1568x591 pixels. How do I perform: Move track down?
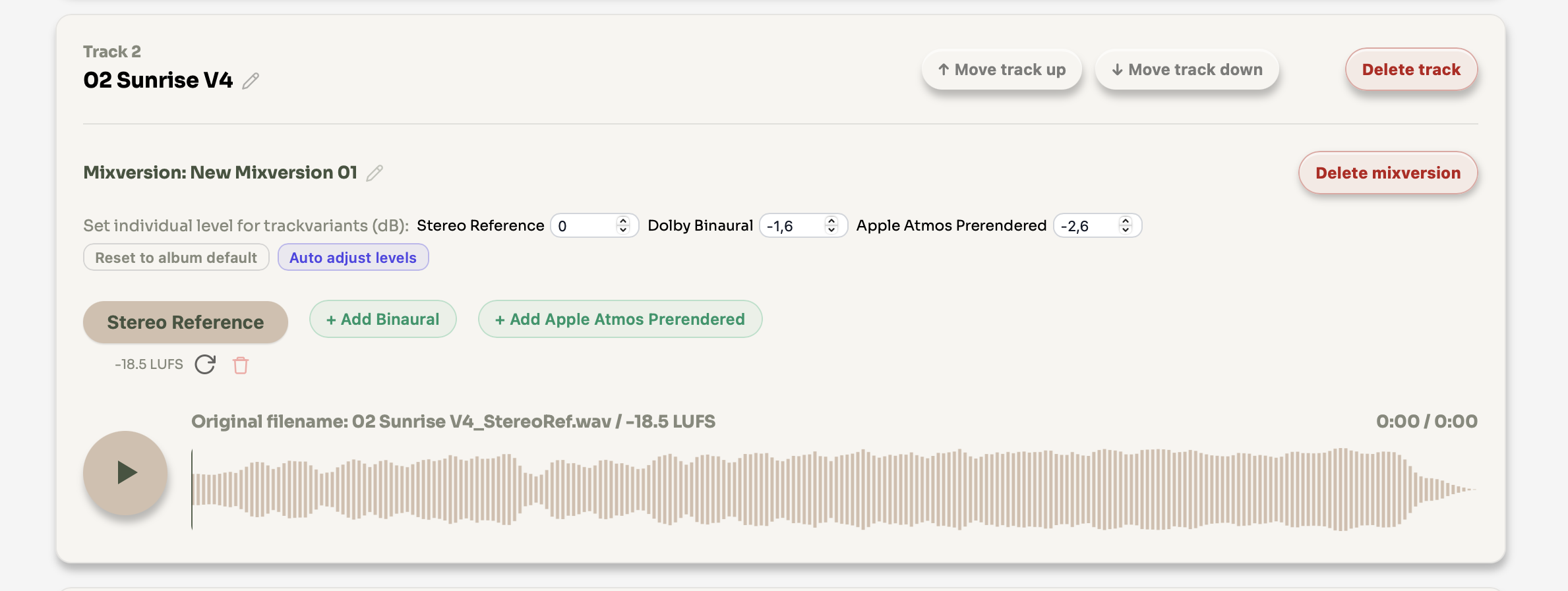1186,70
